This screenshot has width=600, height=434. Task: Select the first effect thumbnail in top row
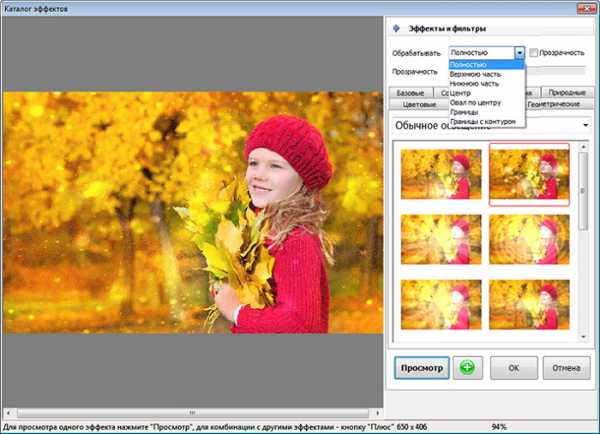(x=441, y=174)
